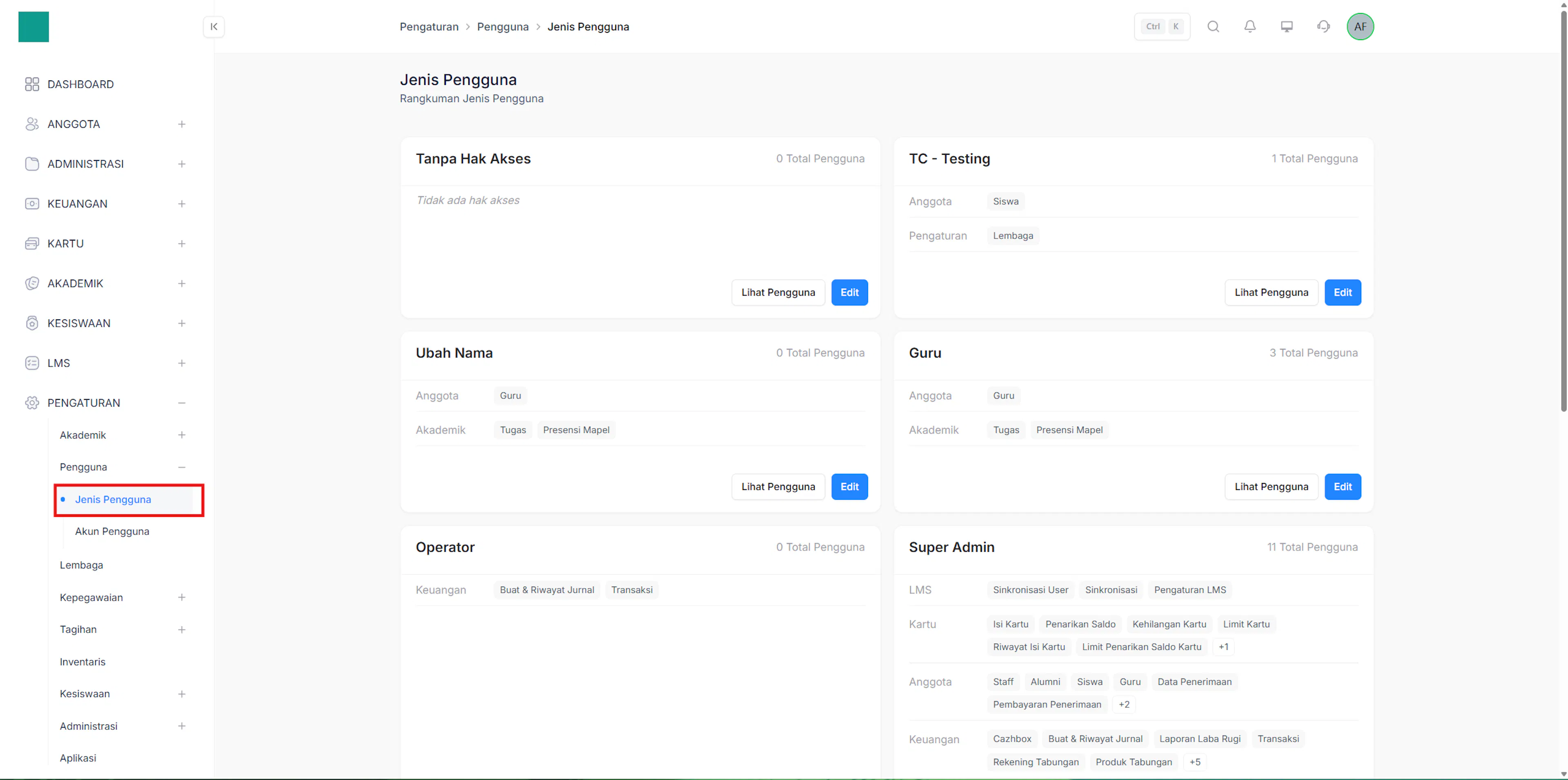Open Akun Pengguna sidebar item
1568x780 pixels.
112,532
